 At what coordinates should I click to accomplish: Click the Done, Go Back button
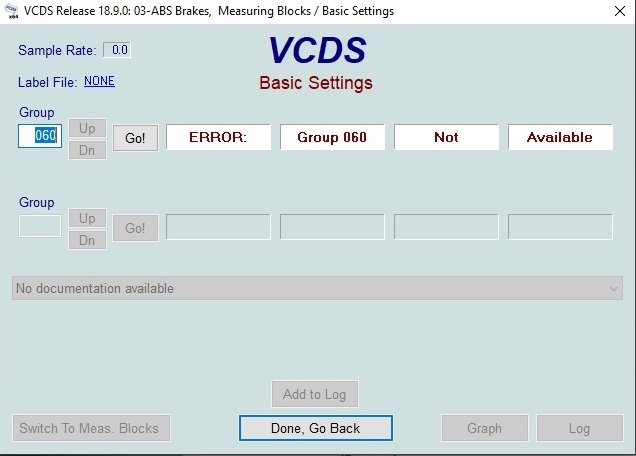[x=316, y=428]
